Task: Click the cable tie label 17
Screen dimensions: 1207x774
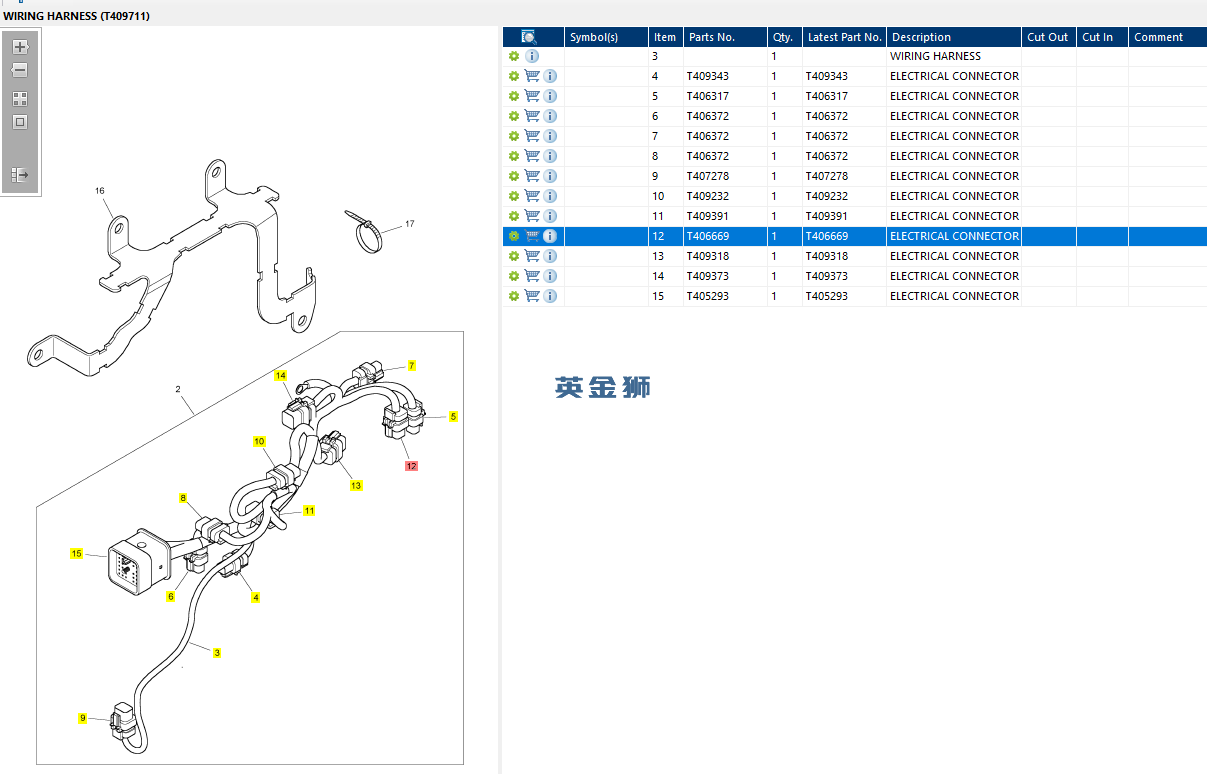Action: pyautogui.click(x=409, y=223)
